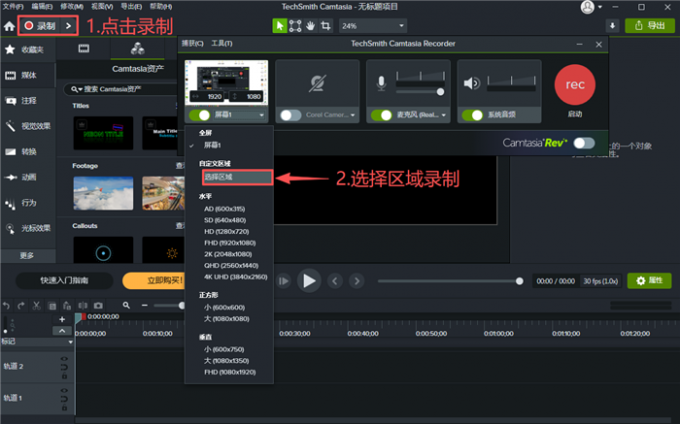Select the neon title thumbnail
The height and width of the screenshot is (424, 680).
tap(103, 133)
